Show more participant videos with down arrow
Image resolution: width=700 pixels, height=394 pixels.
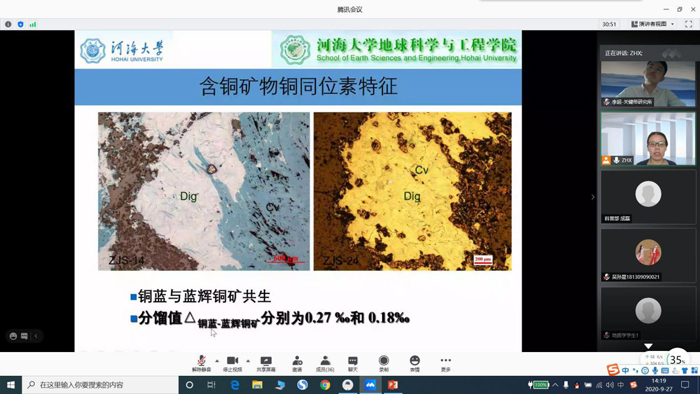click(x=648, y=346)
